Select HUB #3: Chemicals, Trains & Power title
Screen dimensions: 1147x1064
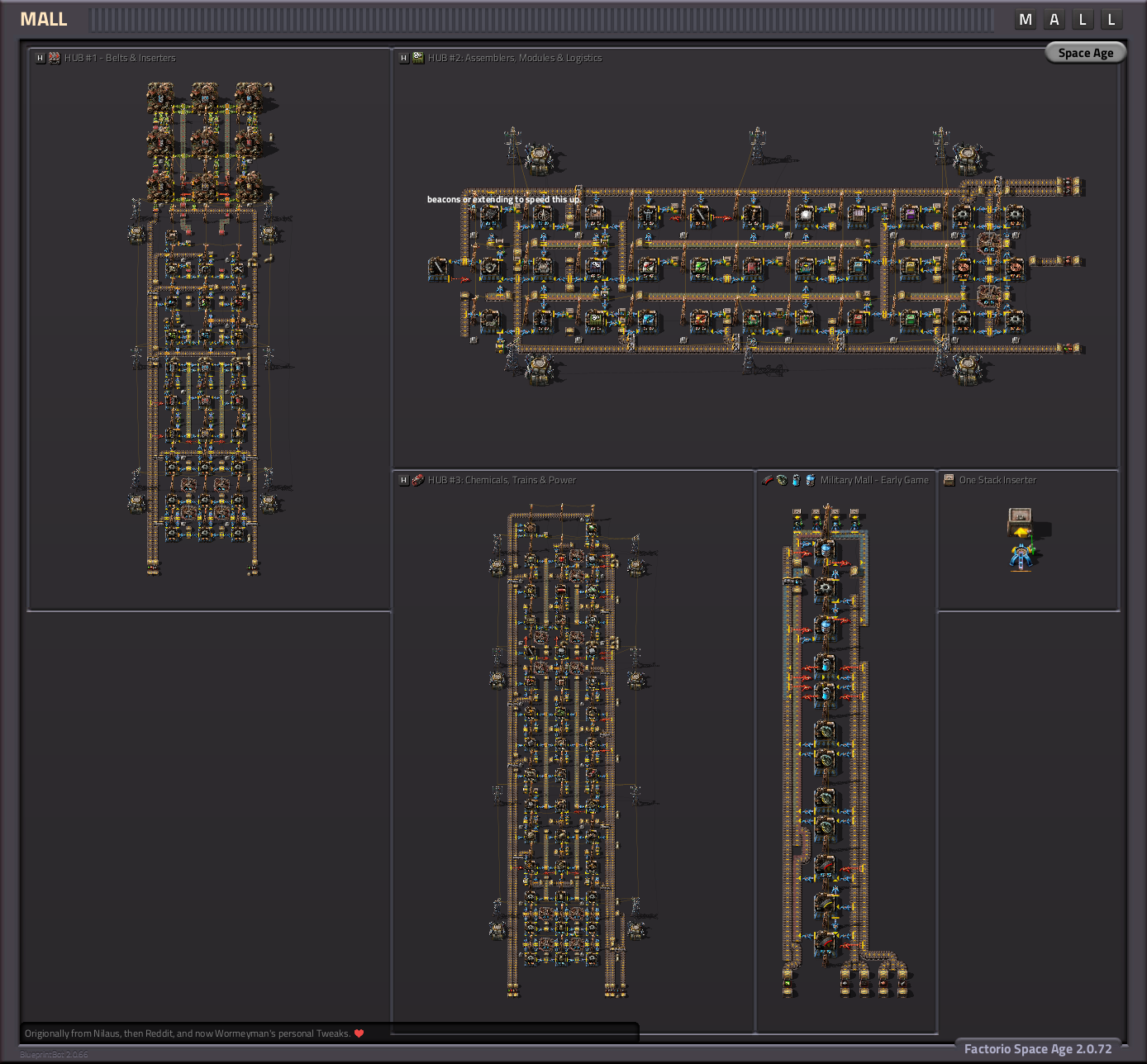click(502, 480)
